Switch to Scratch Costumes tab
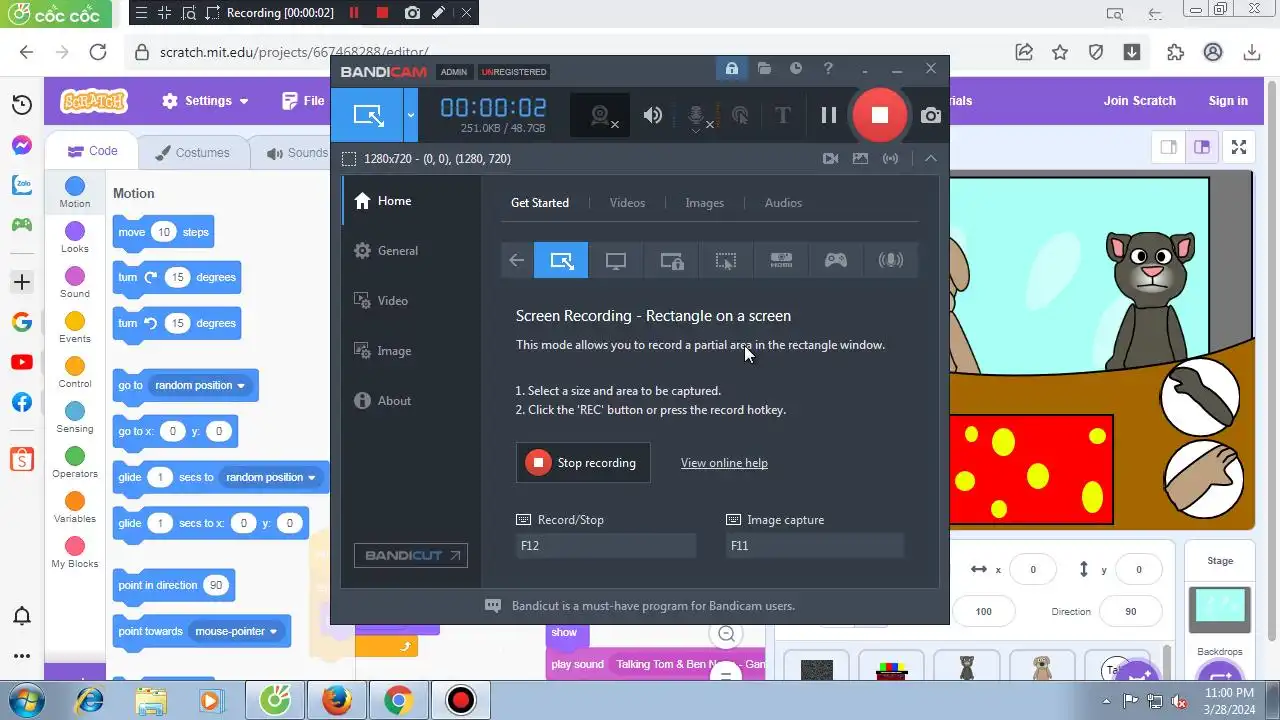 (x=193, y=153)
